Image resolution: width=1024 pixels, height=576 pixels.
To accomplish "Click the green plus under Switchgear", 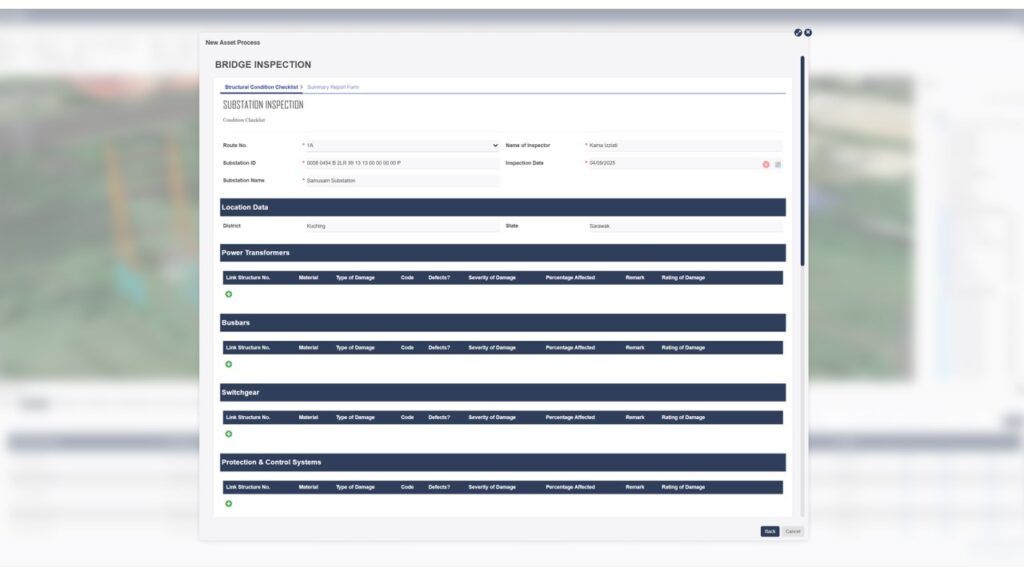I will pyautogui.click(x=228, y=434).
